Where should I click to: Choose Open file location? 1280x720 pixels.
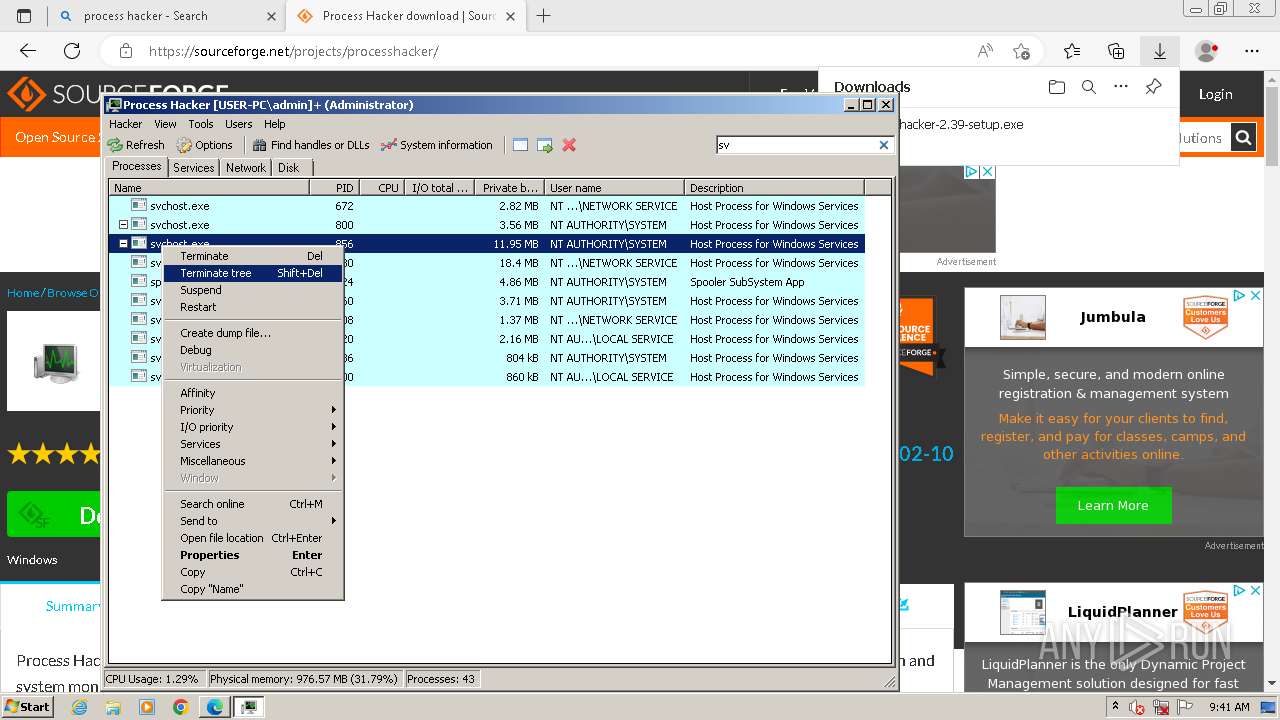[253, 538]
